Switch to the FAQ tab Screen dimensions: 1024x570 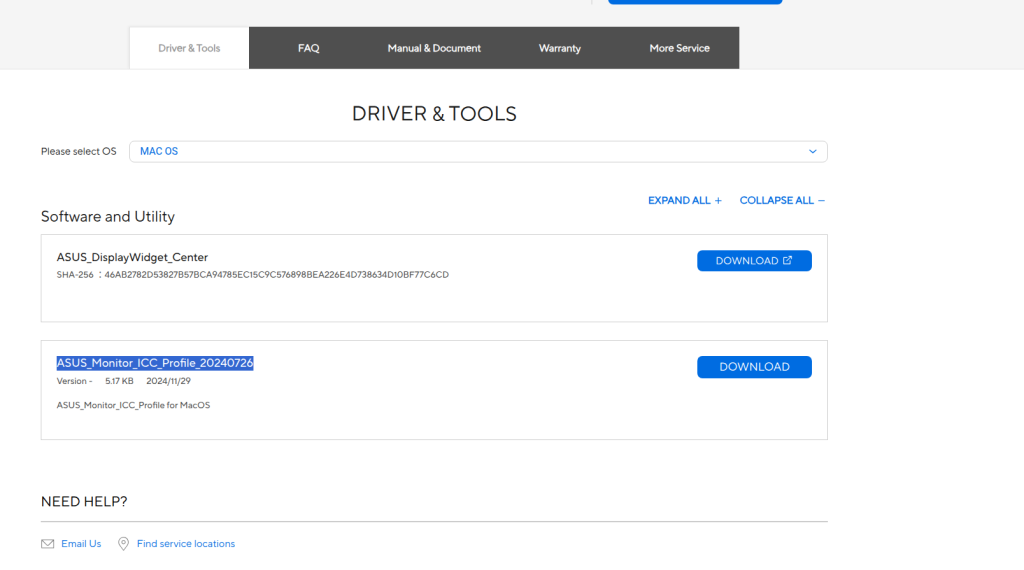(308, 48)
